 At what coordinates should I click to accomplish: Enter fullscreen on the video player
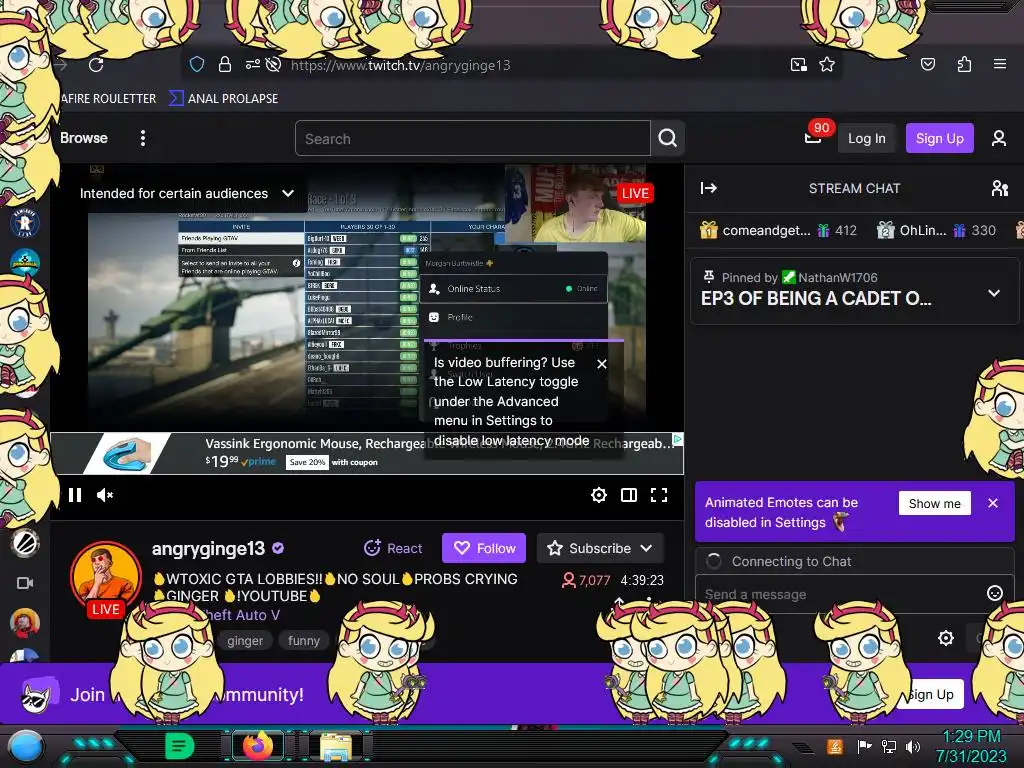(659, 495)
